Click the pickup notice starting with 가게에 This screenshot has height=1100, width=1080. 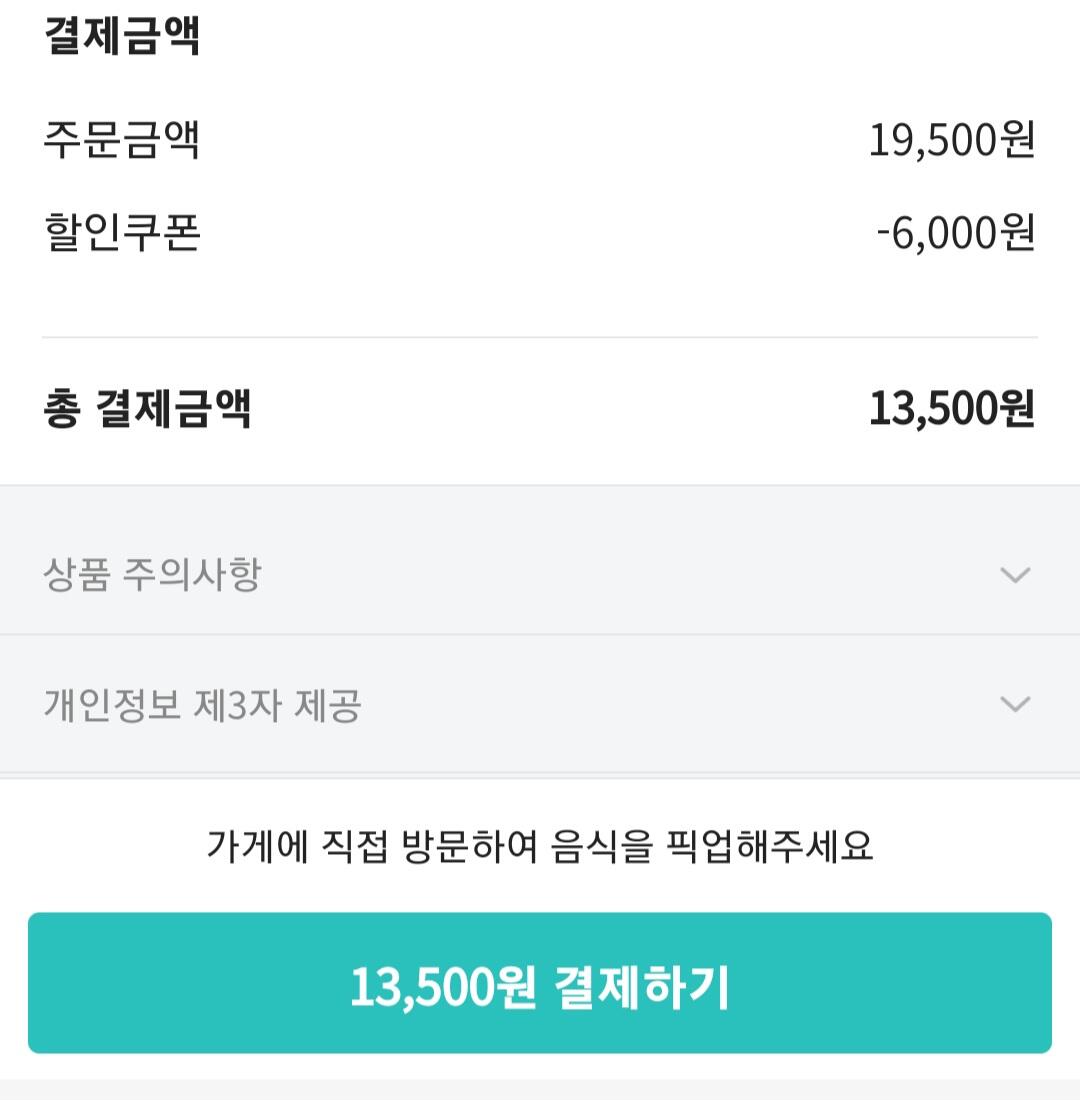pos(540,846)
